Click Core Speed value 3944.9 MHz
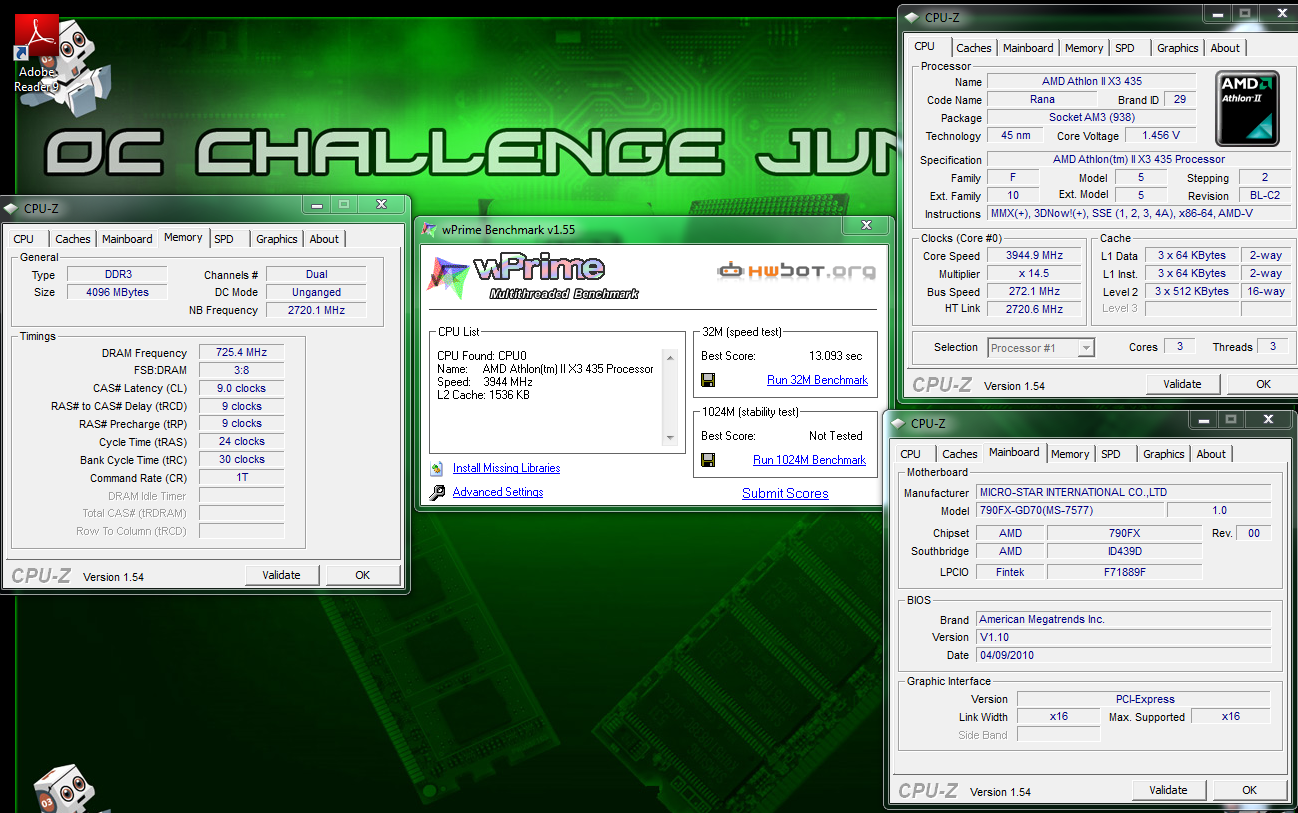 1034,255
